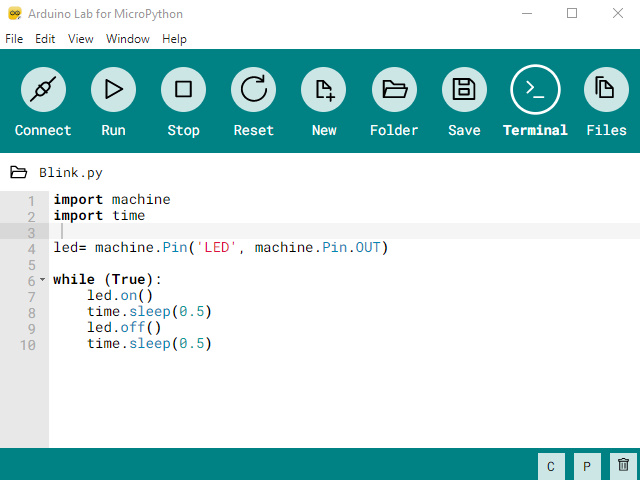The image size is (640, 480).
Task: Open the Window menu
Action: click(x=128, y=39)
